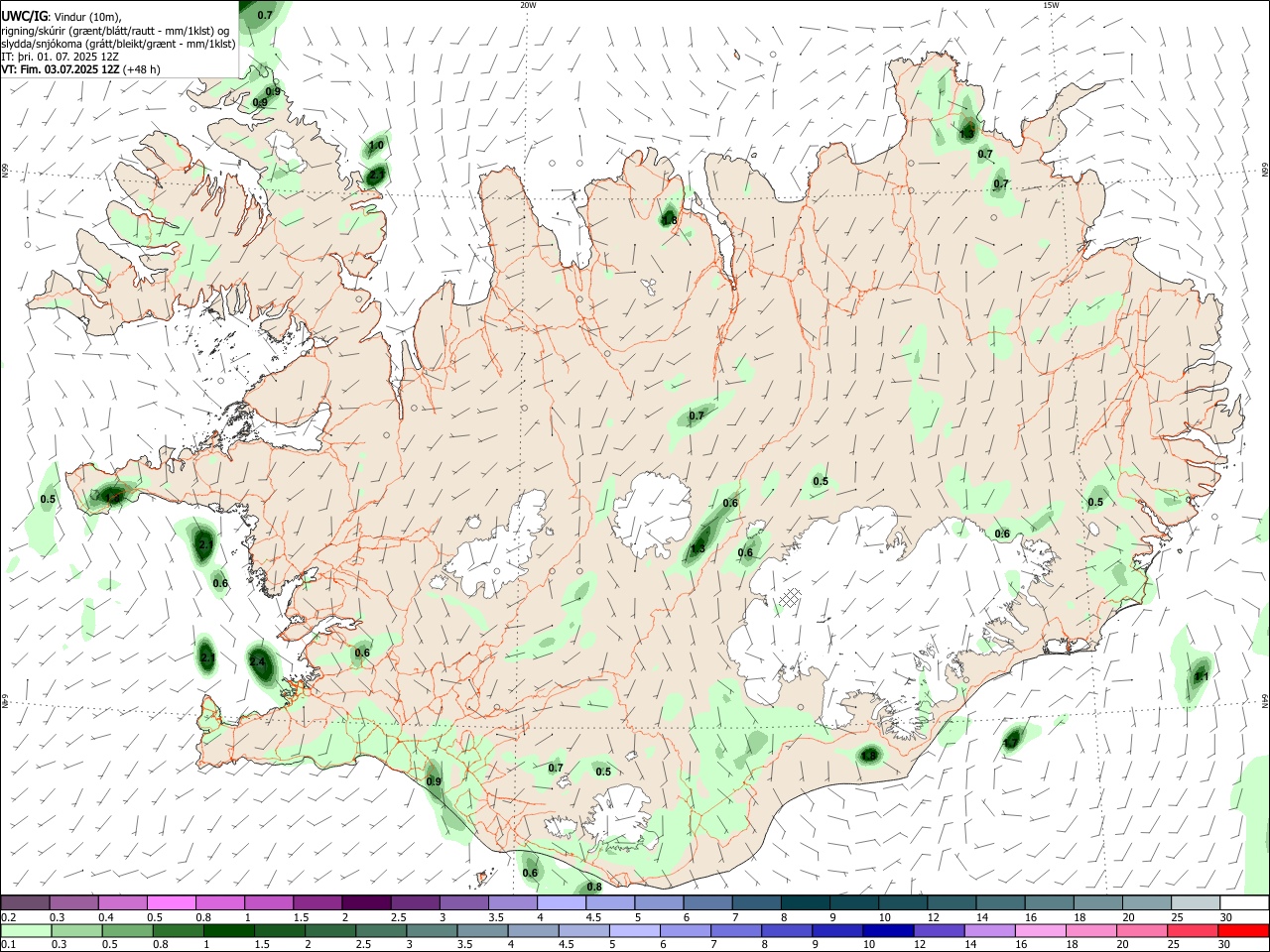This screenshot has width=1270, height=952.
Task: Click the '15W' longitude label
Action: pos(1051,5)
